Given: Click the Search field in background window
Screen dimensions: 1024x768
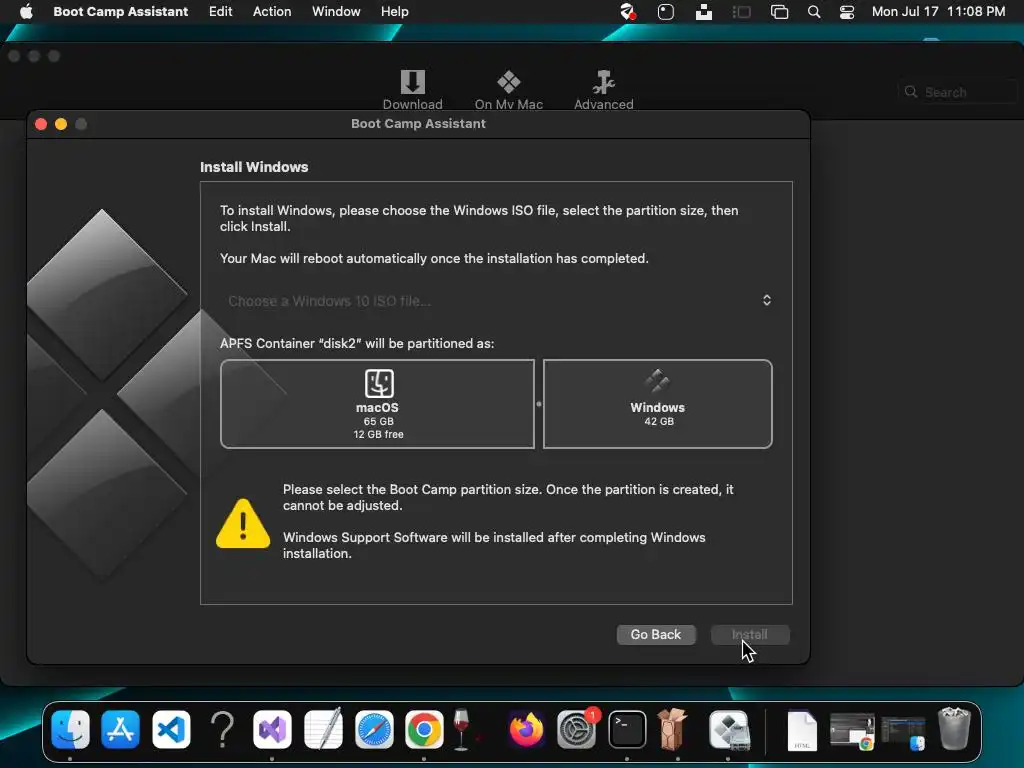Looking at the screenshot, I should [959, 92].
